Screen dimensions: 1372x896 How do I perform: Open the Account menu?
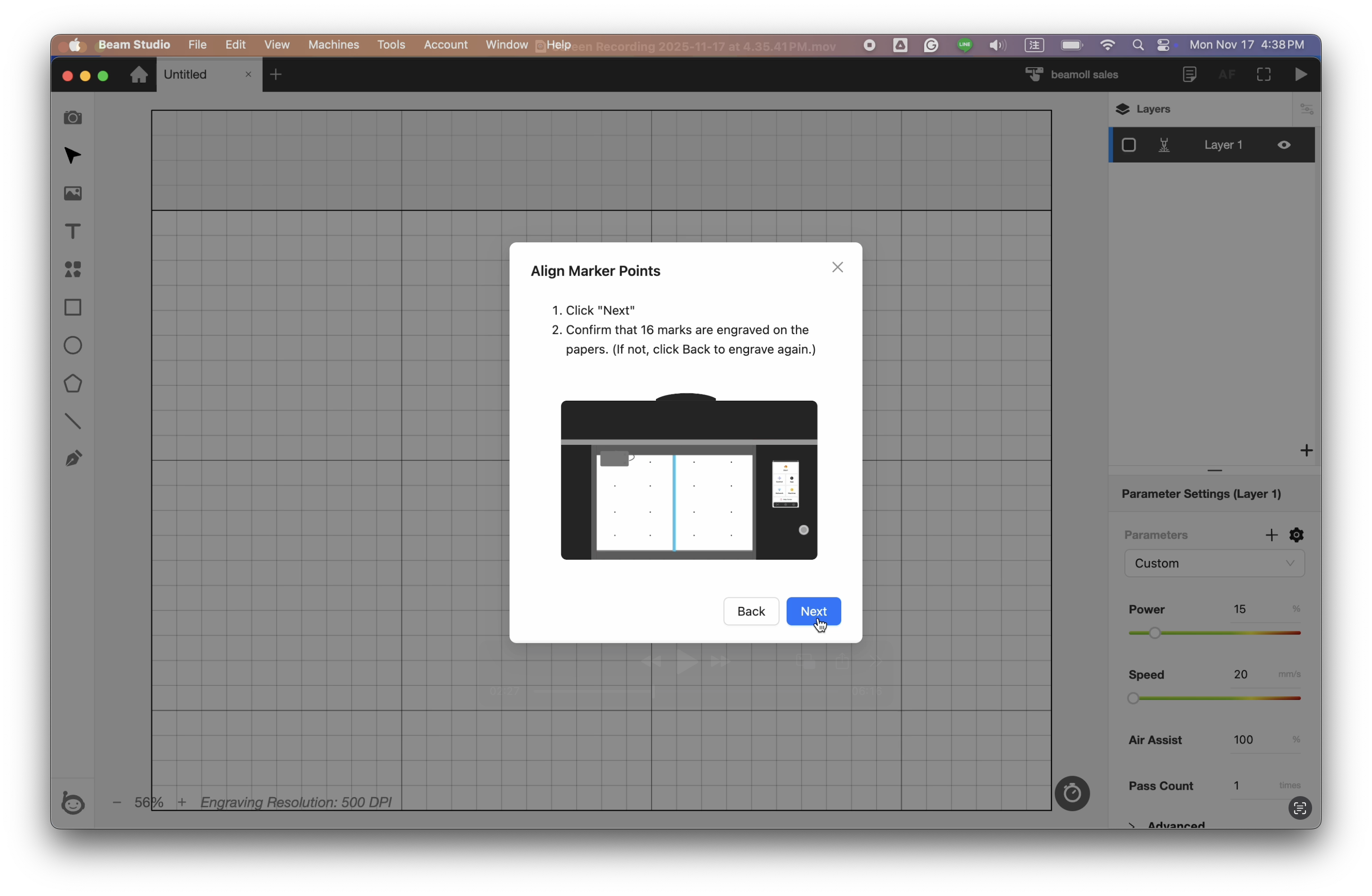tap(445, 44)
